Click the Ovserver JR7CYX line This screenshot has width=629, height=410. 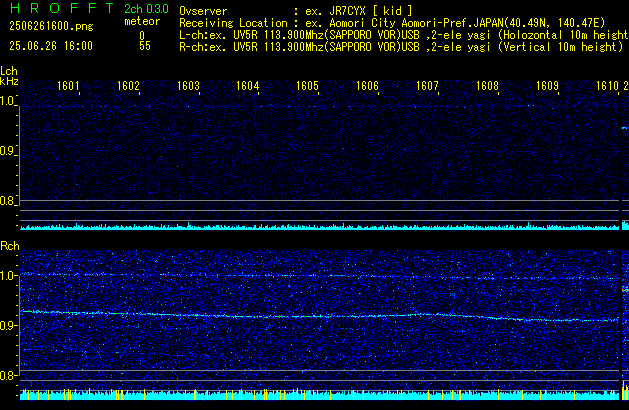296,11
